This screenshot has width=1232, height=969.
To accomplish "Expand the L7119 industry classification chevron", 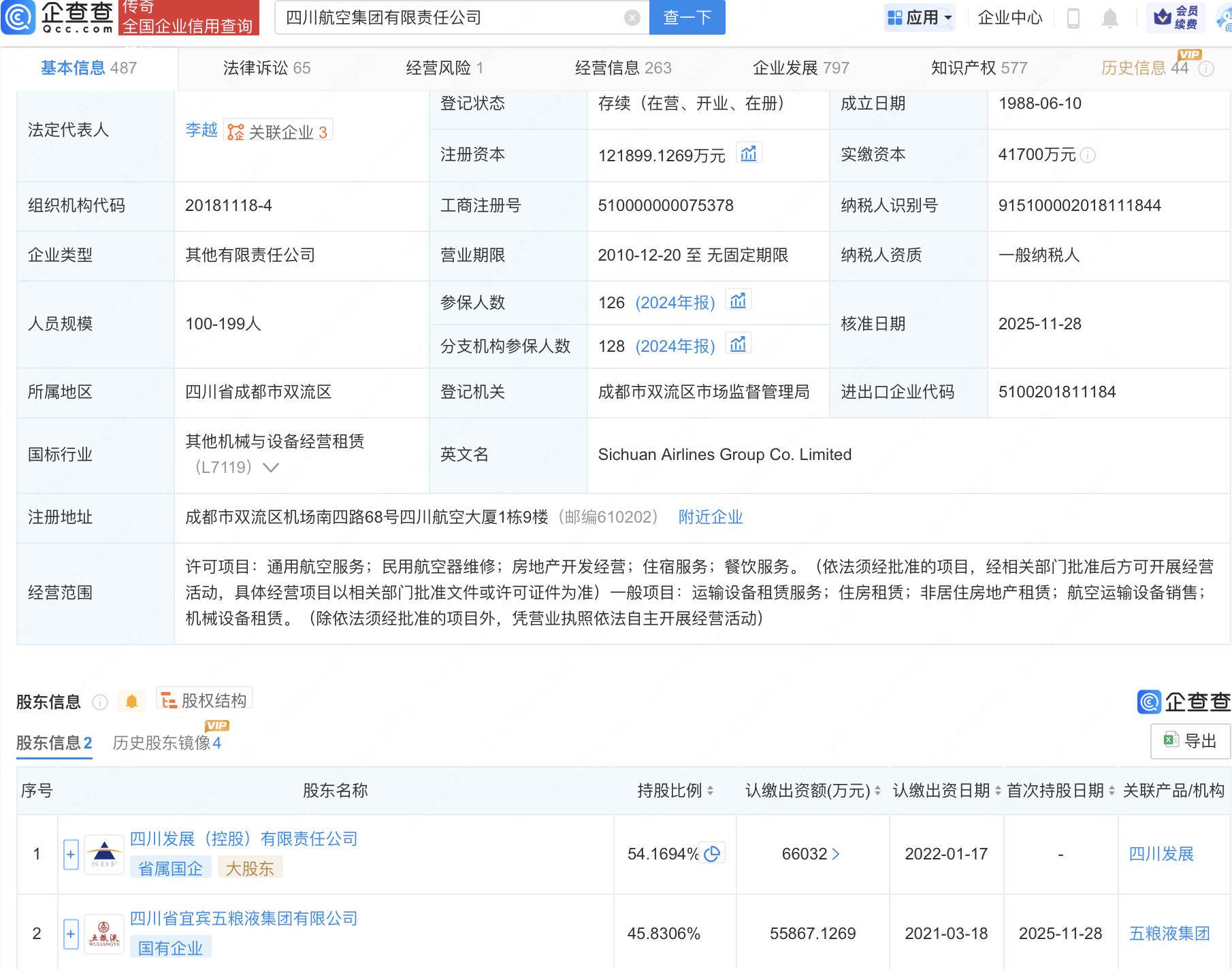I will (271, 467).
